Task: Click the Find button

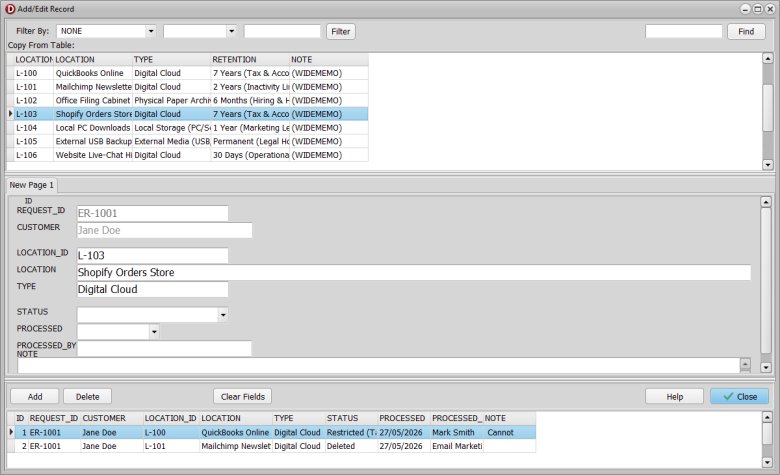Action: click(746, 31)
